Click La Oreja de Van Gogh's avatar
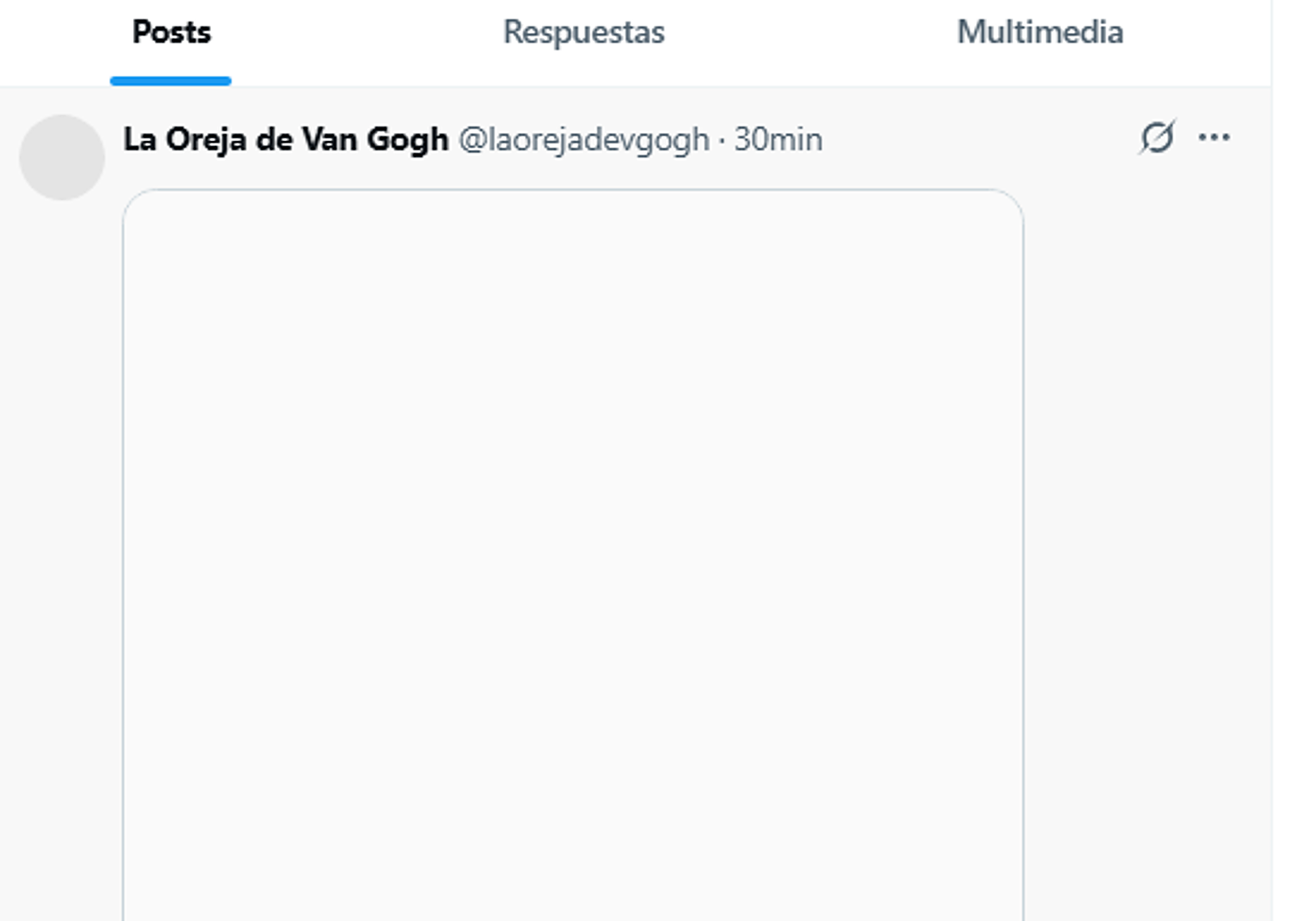 click(62, 158)
